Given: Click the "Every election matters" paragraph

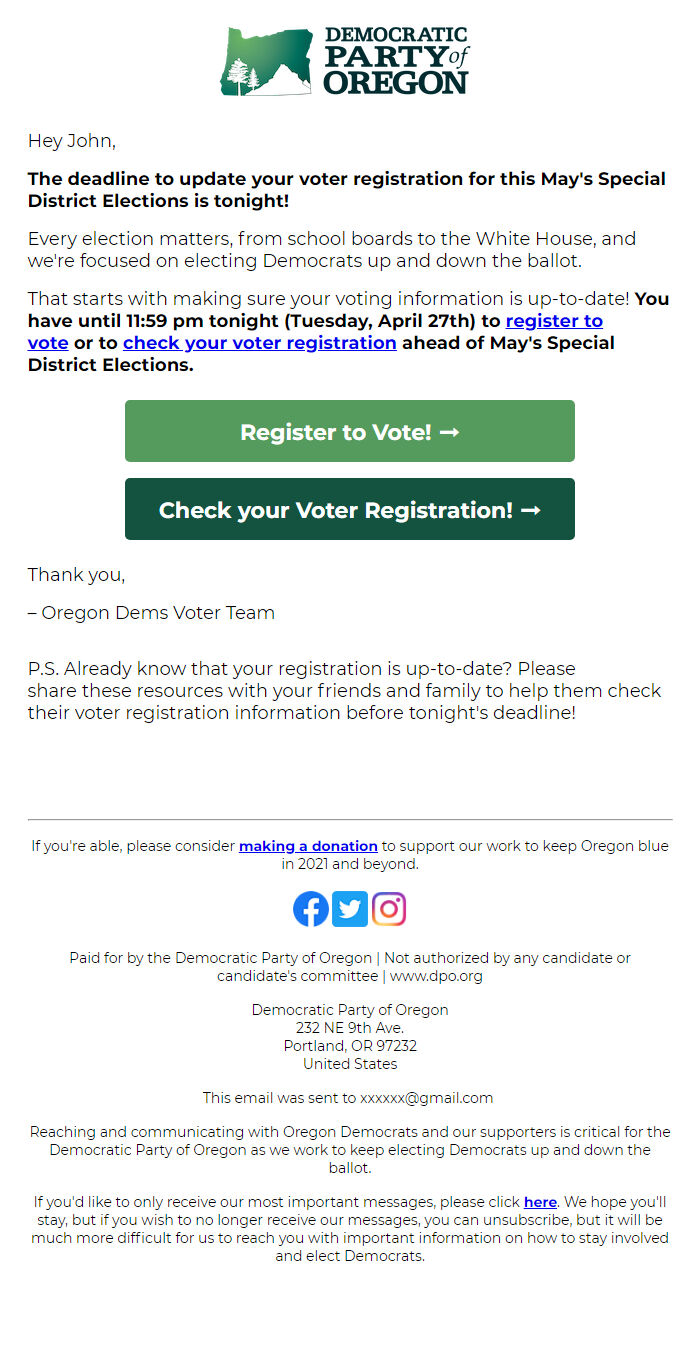Looking at the screenshot, I should pyautogui.click(x=332, y=250).
